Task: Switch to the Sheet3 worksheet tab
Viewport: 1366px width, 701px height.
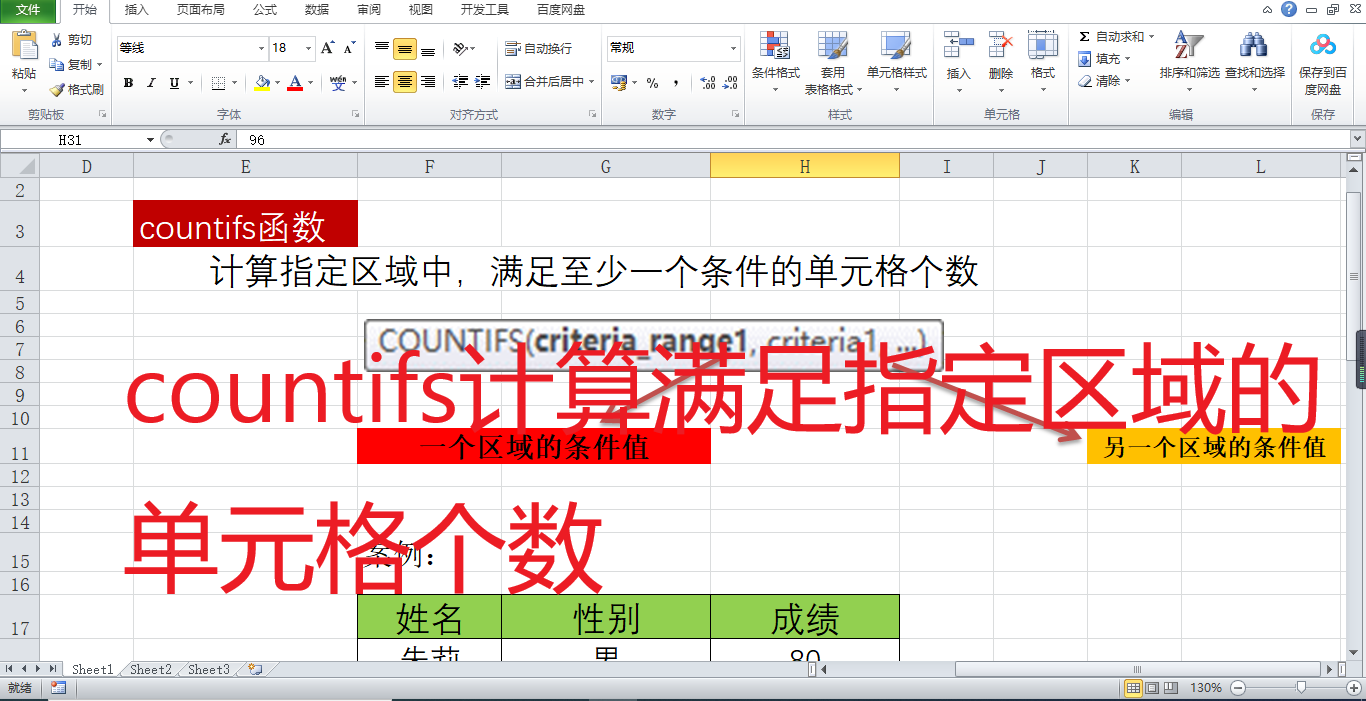Action: (209, 669)
